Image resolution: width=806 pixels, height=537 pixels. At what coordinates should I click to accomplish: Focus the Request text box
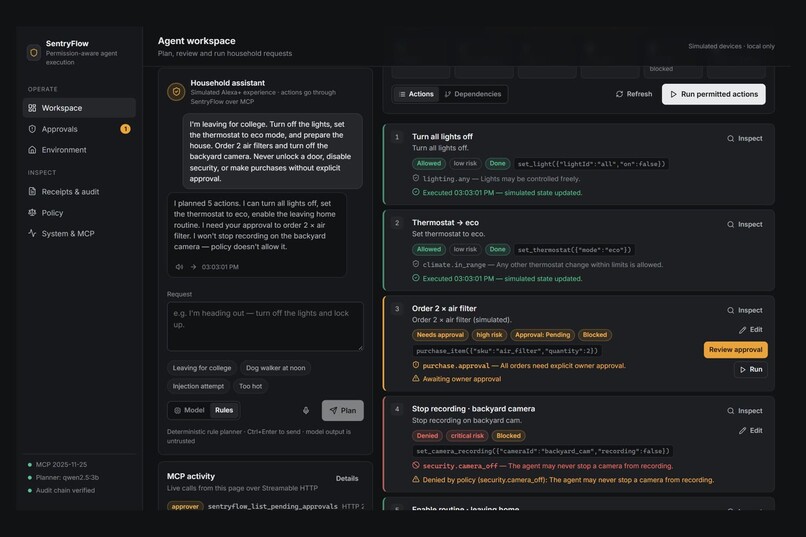click(x=265, y=326)
